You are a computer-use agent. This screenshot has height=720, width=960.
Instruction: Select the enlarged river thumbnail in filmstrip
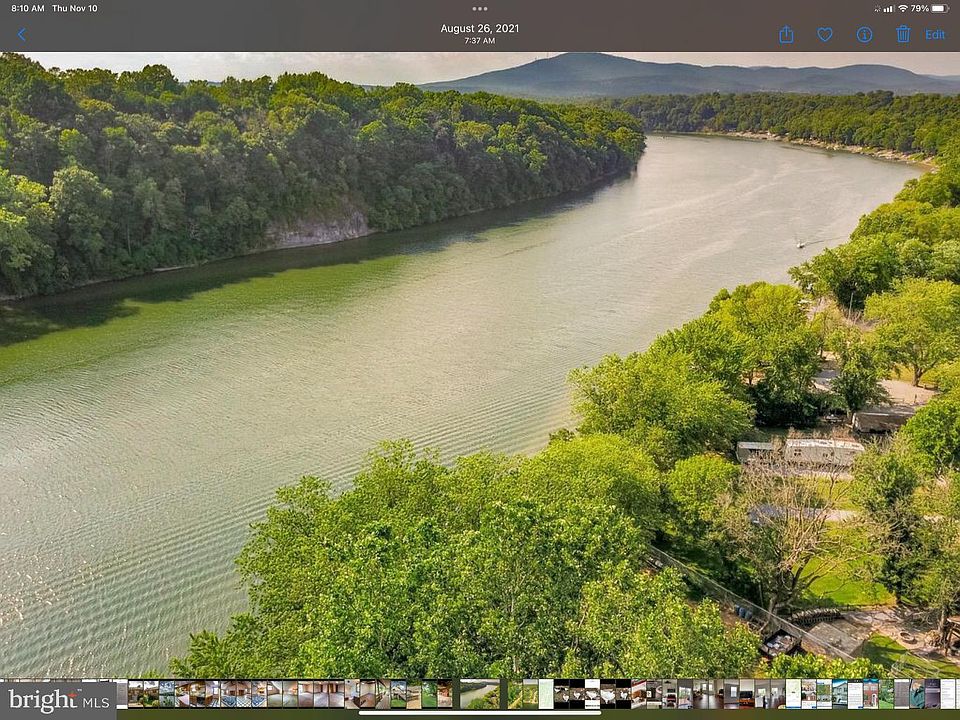(479, 694)
